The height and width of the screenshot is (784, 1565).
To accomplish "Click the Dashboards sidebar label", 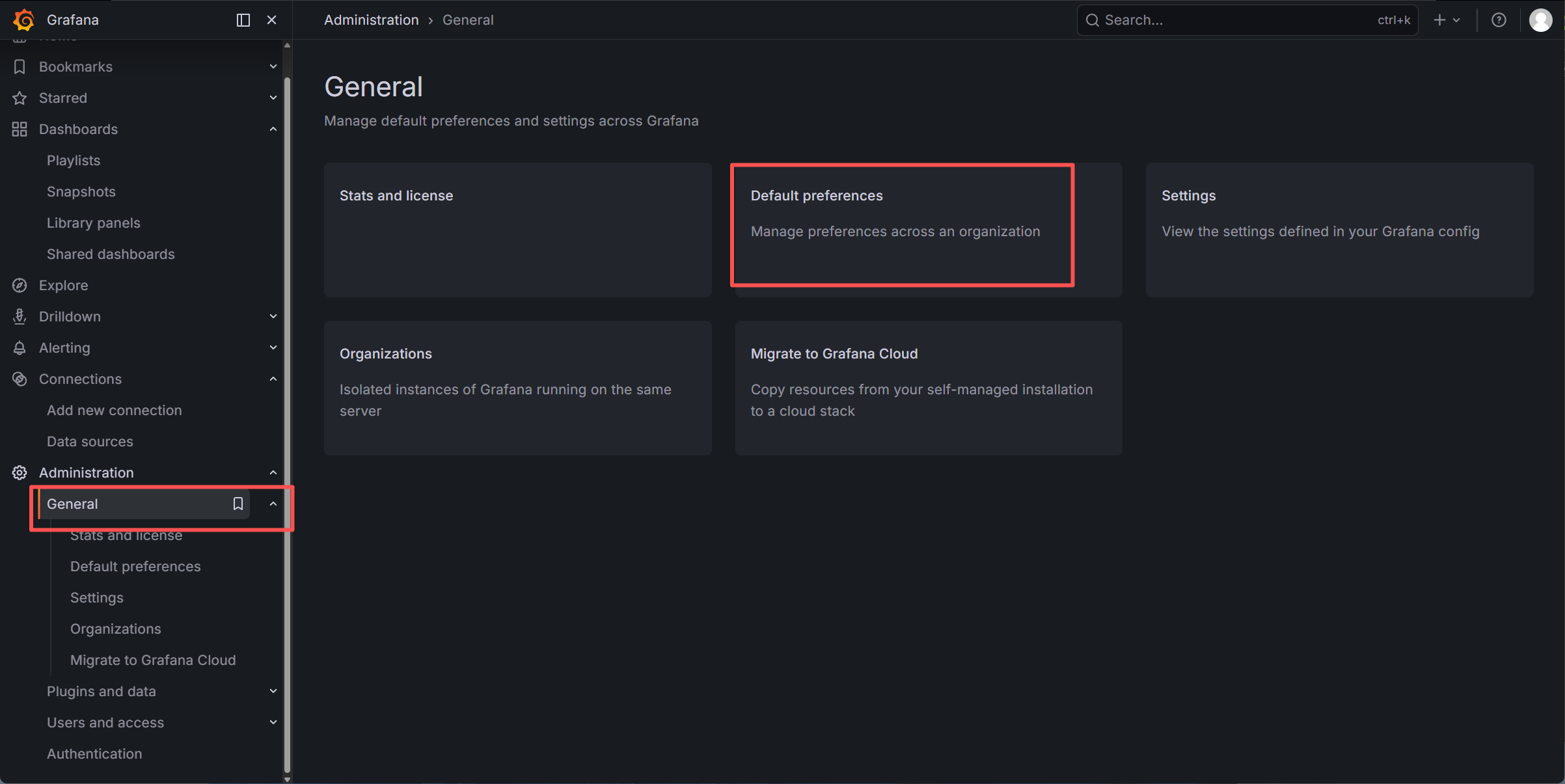I will (x=78, y=129).
